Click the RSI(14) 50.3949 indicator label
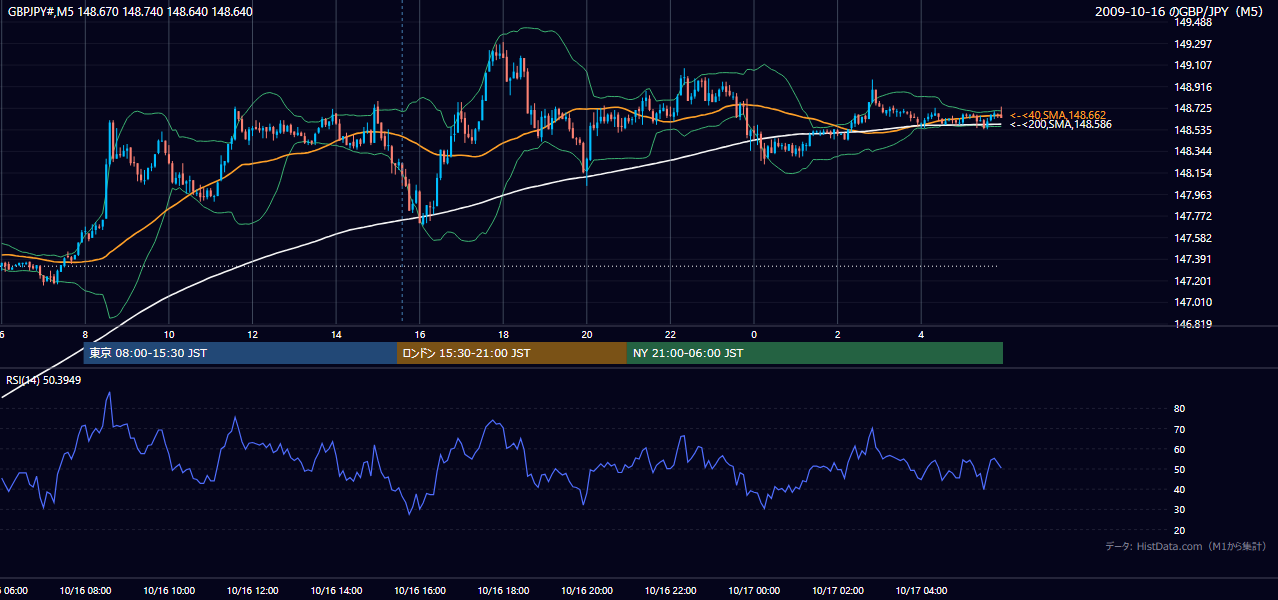 (44, 380)
